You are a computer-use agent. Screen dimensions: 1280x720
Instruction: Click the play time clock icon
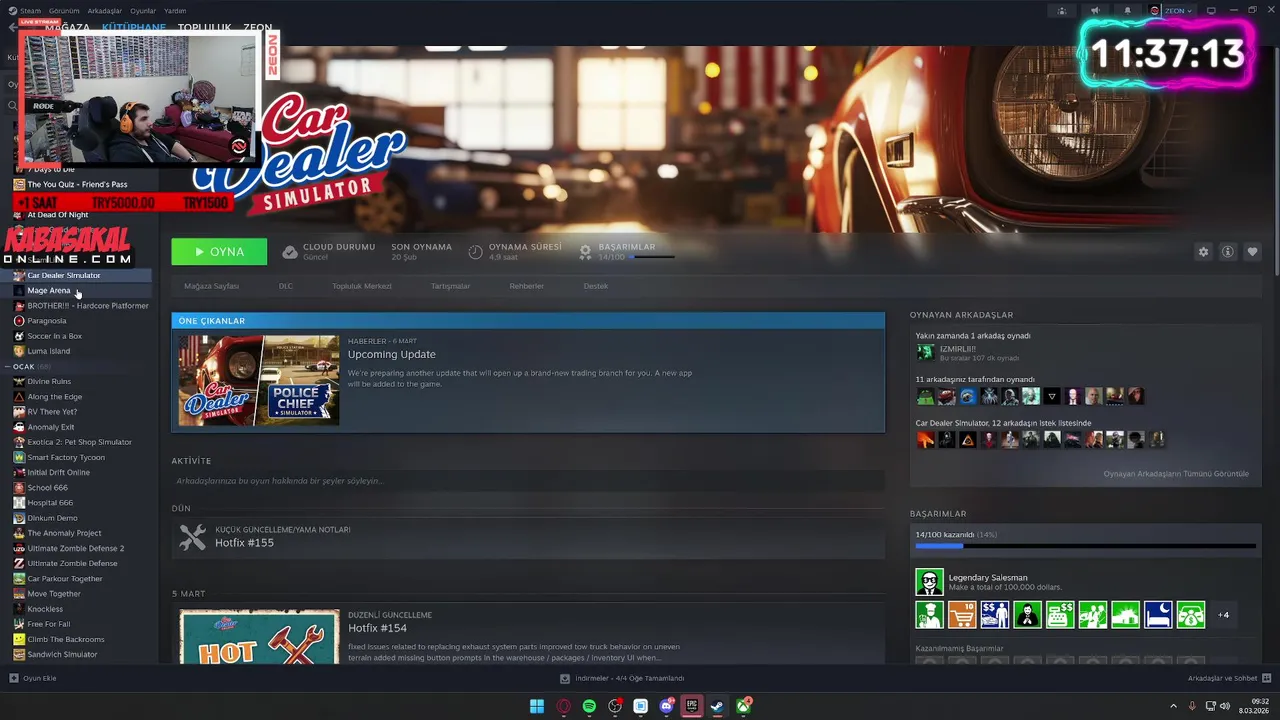point(475,252)
